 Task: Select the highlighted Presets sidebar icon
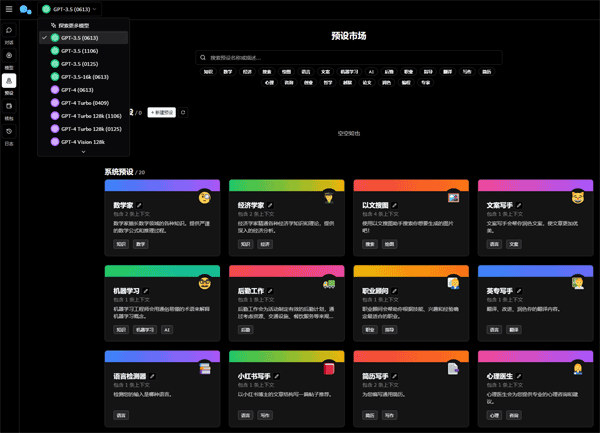click(9, 81)
